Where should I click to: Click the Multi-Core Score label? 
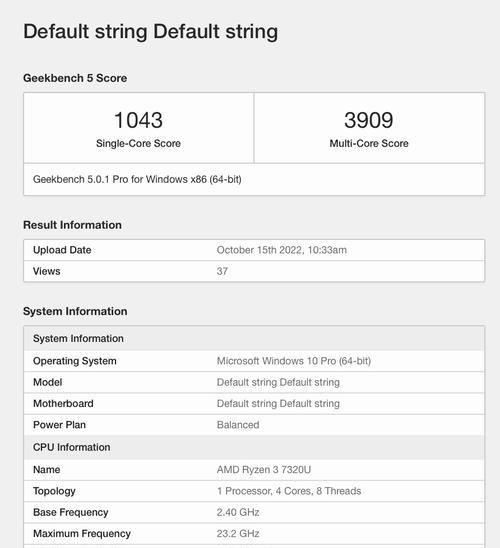pyautogui.click(x=369, y=143)
